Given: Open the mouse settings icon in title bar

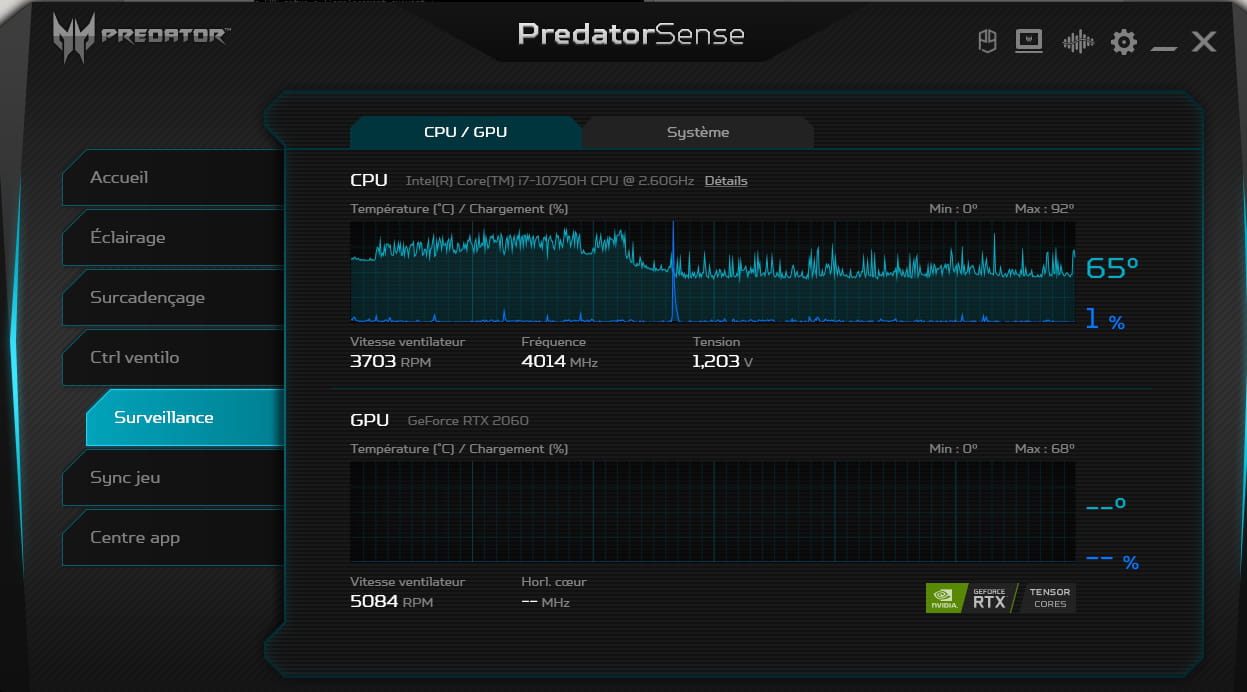Looking at the screenshot, I should tap(987, 41).
